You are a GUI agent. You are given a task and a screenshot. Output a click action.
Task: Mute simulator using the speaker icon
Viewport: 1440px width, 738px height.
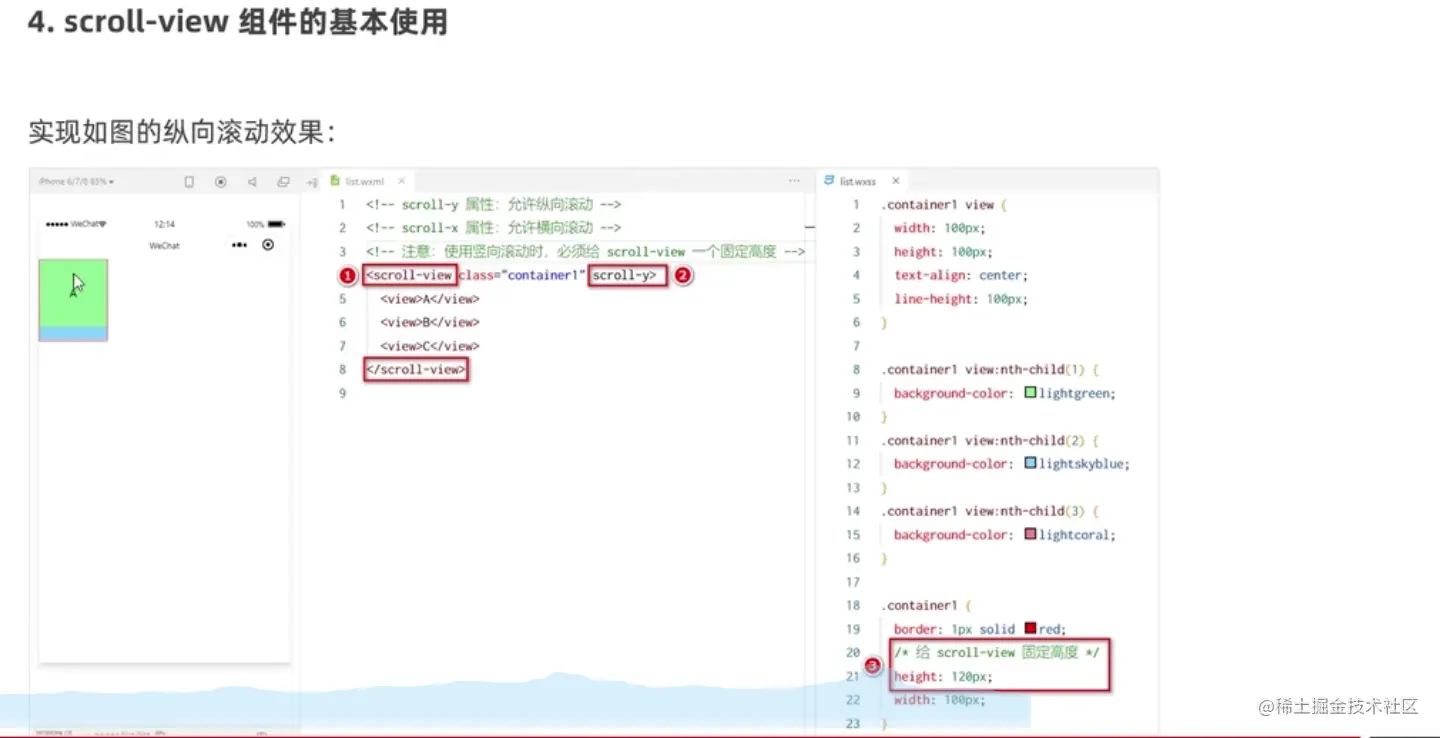pyautogui.click(x=252, y=182)
